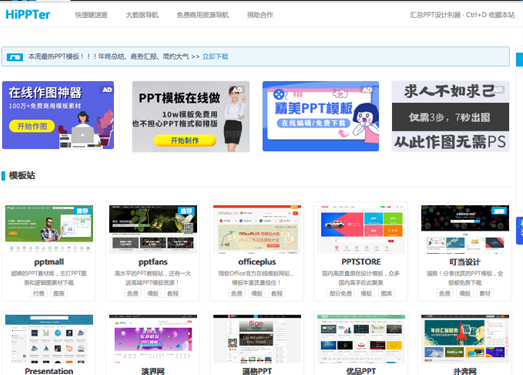Click the blue 广告 badge in the announcement bar
The height and width of the screenshot is (375, 523).
pos(15,57)
